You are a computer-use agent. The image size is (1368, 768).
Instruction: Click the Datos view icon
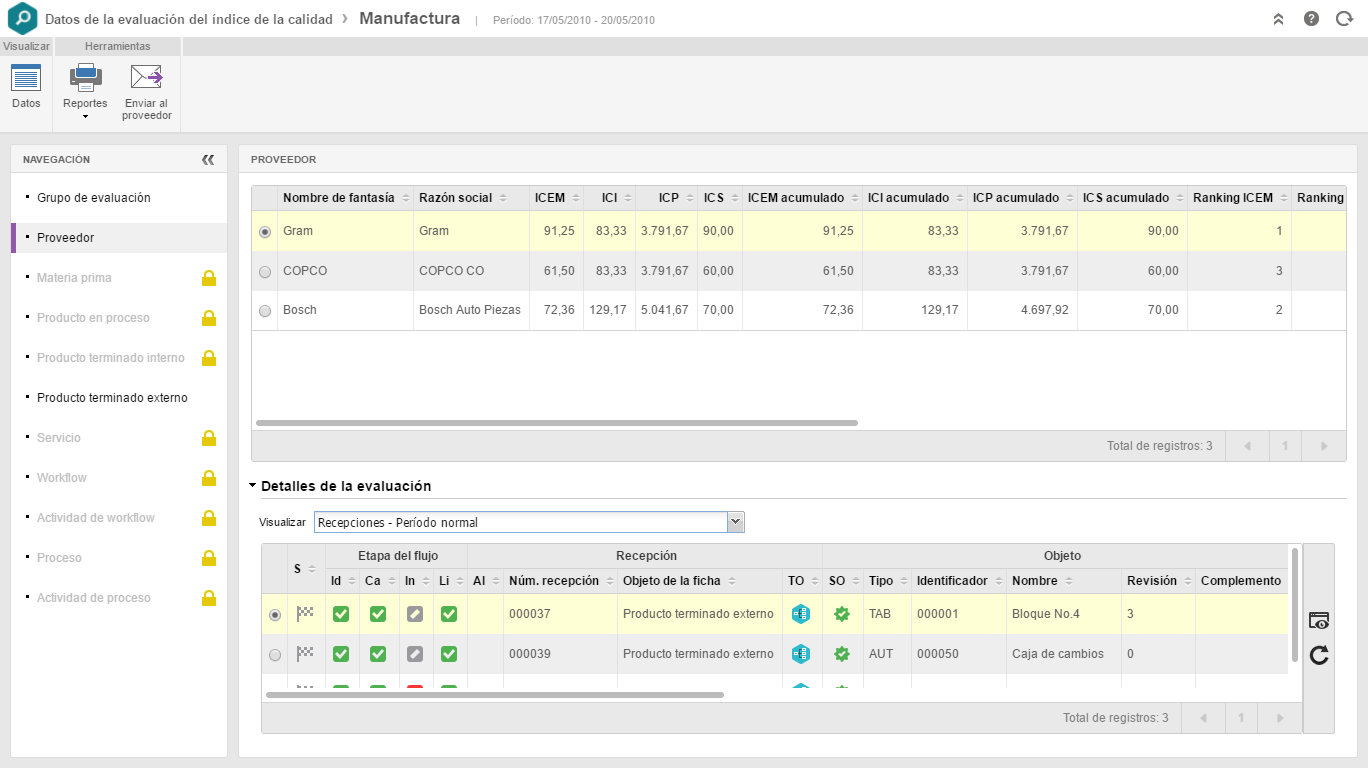[26, 79]
